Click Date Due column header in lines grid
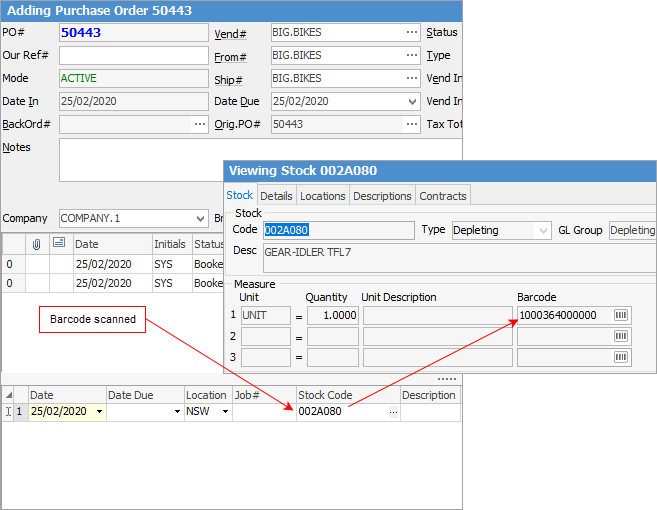This screenshot has height=510, width=657. tap(145, 395)
